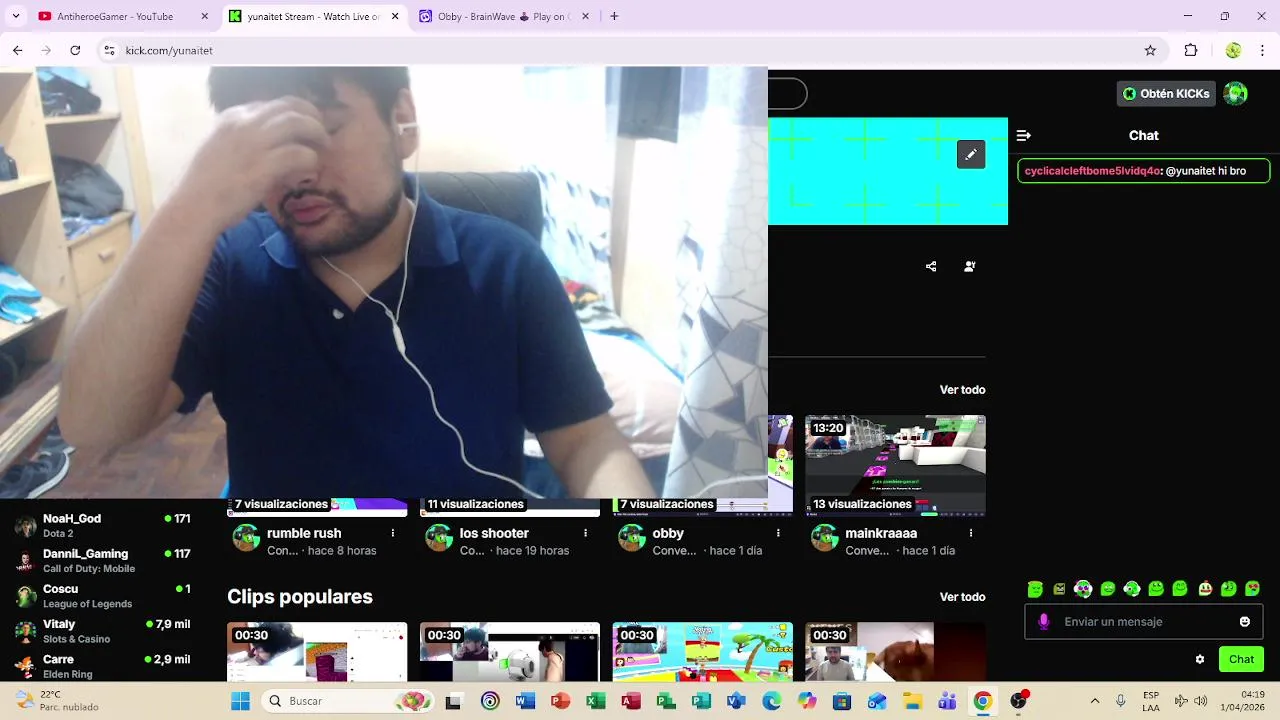1280x720 pixels.
Task: Open the Kick profile avatar menu
Action: 1236,93
